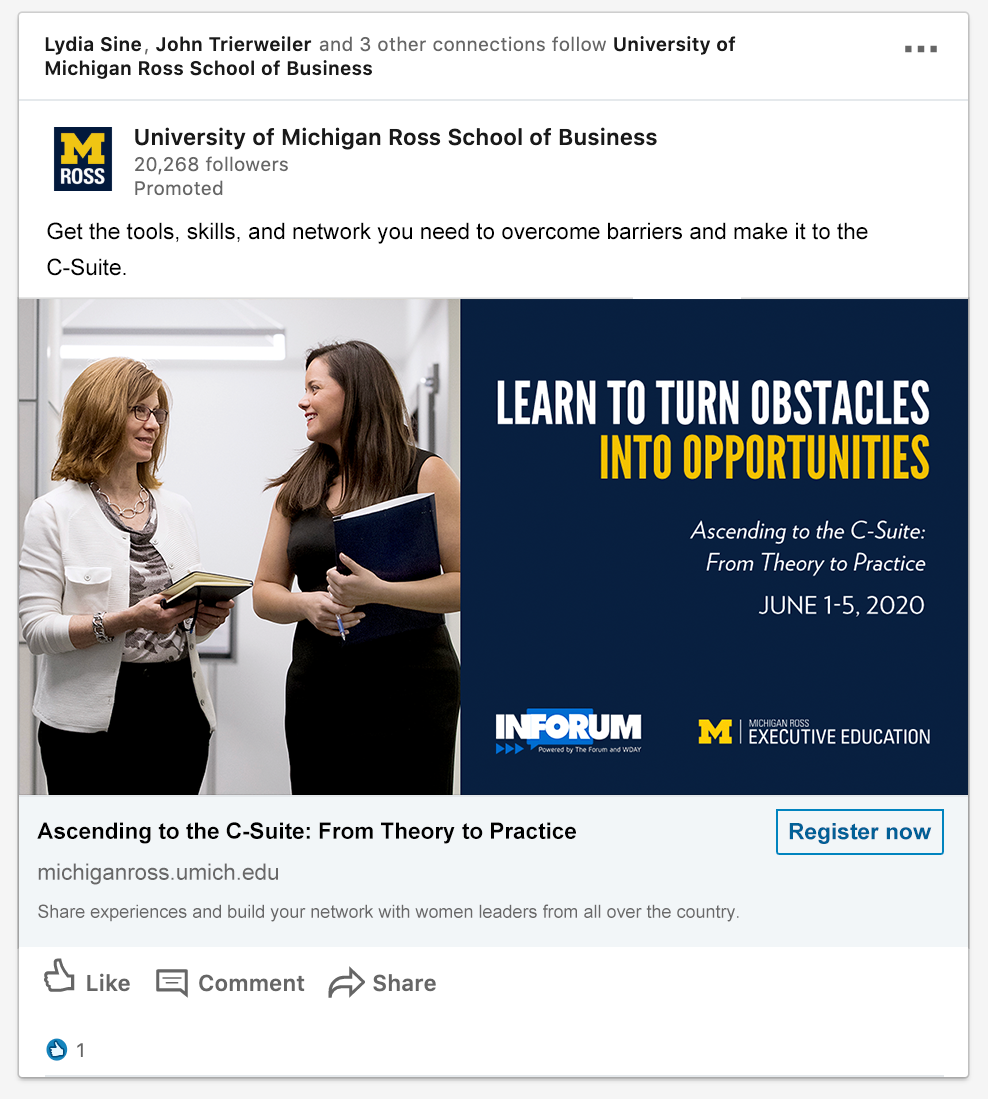Open the Ascending to the C-Suite headline
The image size is (988, 1099).
point(307,831)
